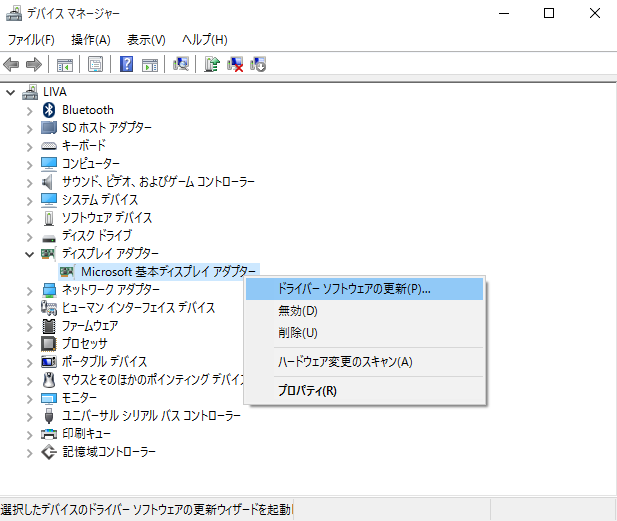617x521 pixels.
Task: Expand the キーボード category
Action: pos(30,147)
